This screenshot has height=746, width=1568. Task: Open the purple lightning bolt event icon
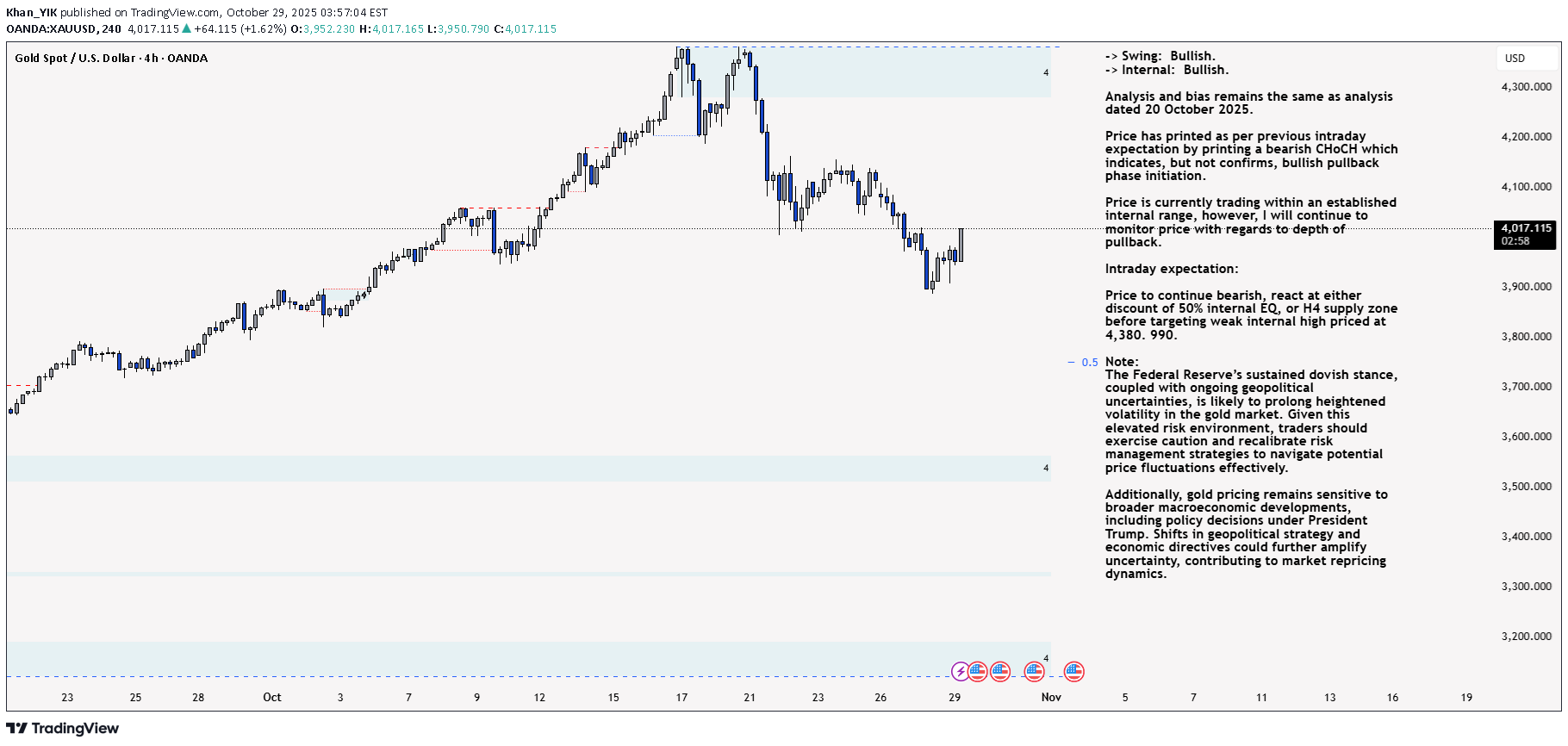pos(960,672)
